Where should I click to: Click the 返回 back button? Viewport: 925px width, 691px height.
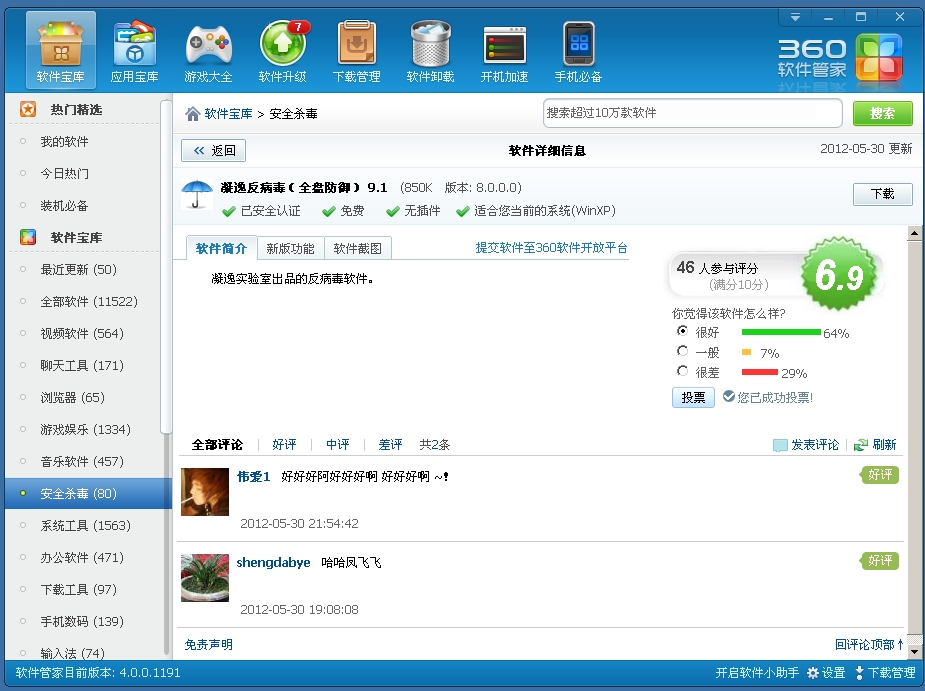[214, 150]
